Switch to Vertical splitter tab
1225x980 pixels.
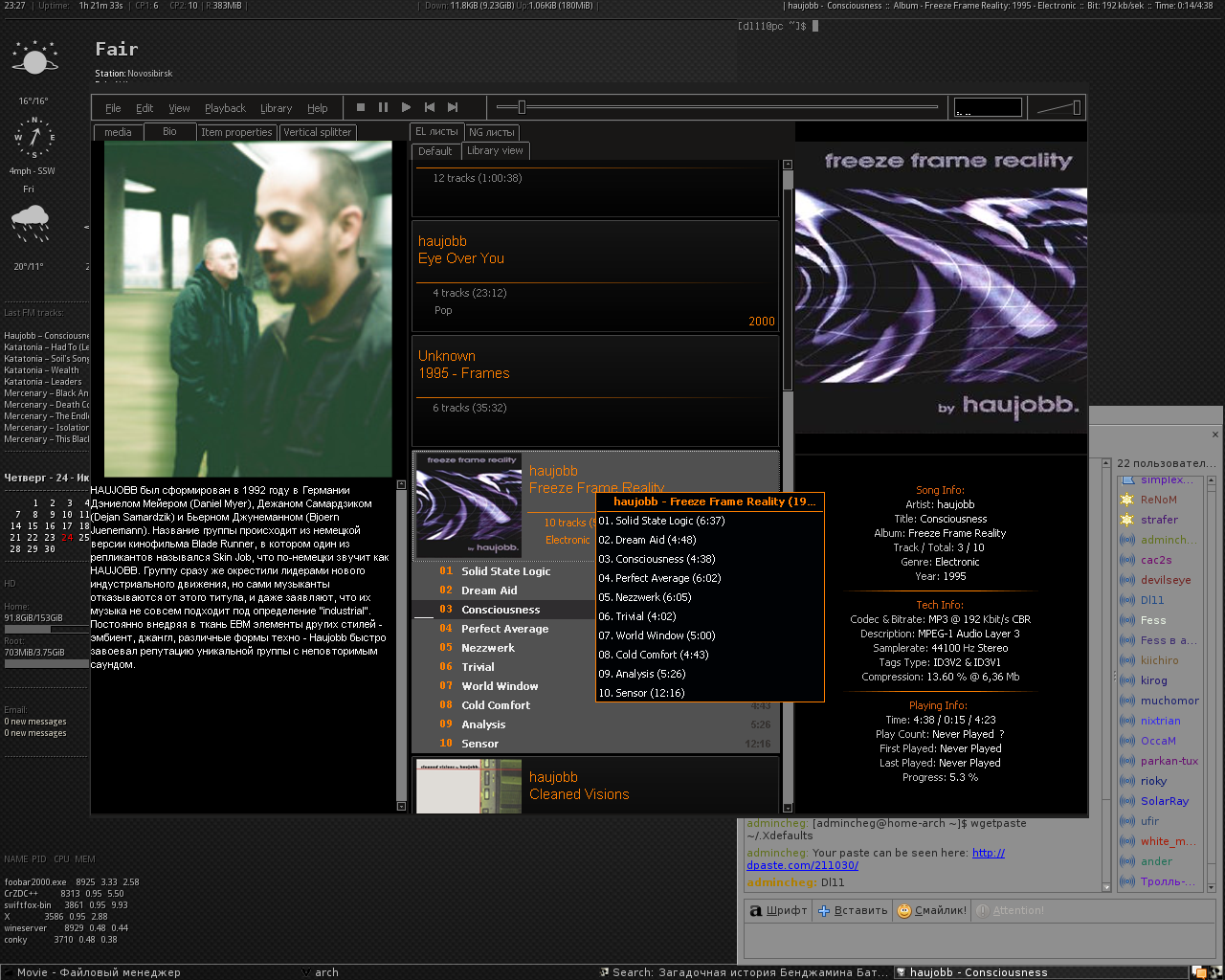(318, 132)
